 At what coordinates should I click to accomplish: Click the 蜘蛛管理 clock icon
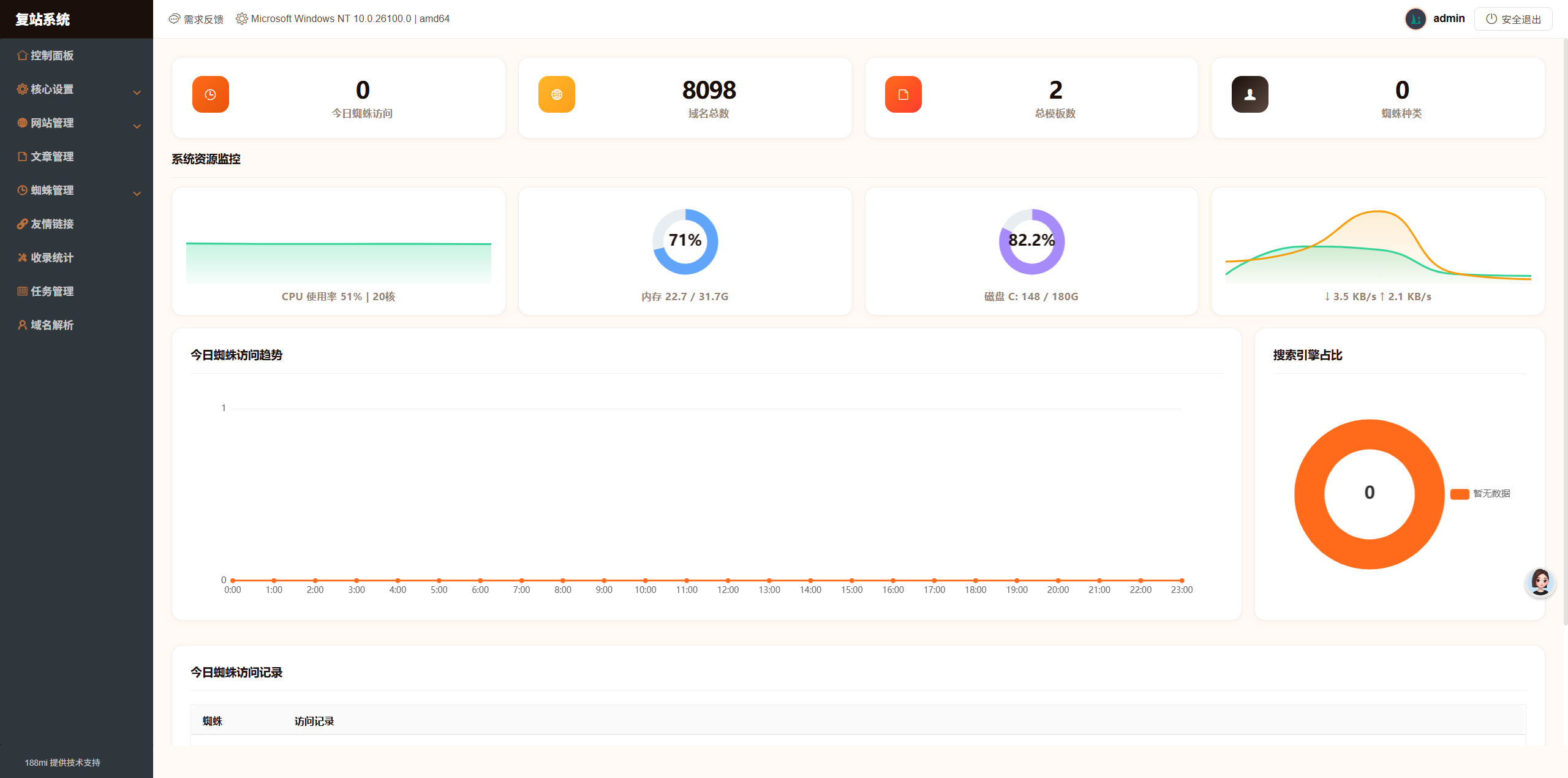[x=22, y=190]
